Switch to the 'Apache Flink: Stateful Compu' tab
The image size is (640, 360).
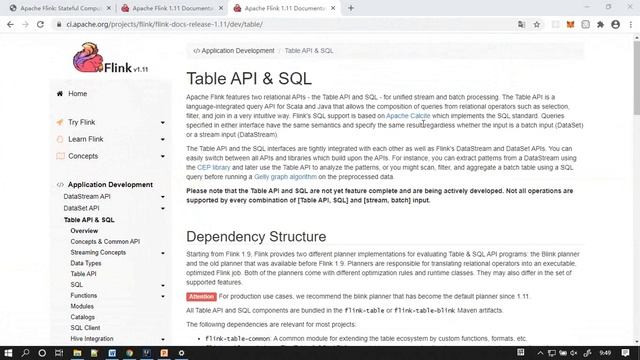click(x=59, y=8)
